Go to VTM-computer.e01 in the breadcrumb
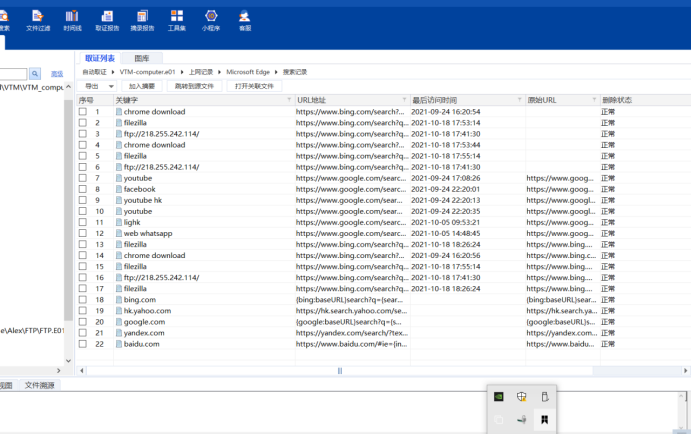This screenshot has width=691, height=435. pos(147,72)
